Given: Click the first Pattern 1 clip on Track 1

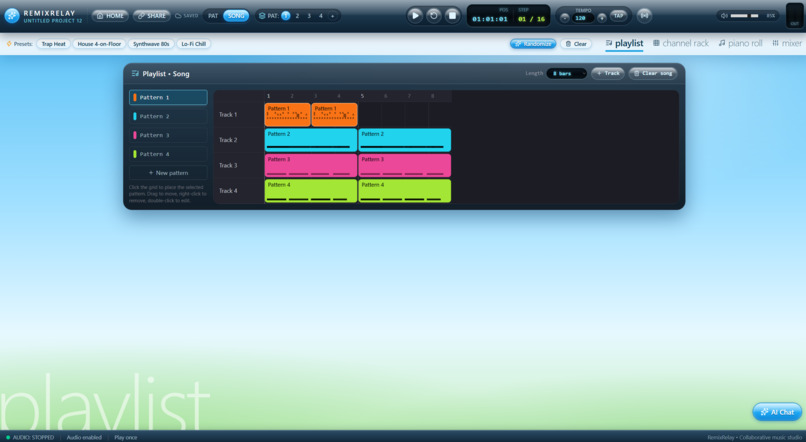Looking at the screenshot, I should click(287, 115).
